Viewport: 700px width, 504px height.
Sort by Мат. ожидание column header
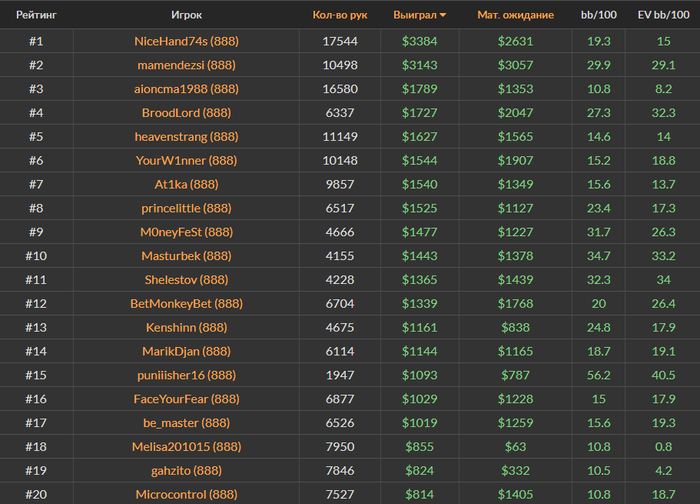(516, 15)
